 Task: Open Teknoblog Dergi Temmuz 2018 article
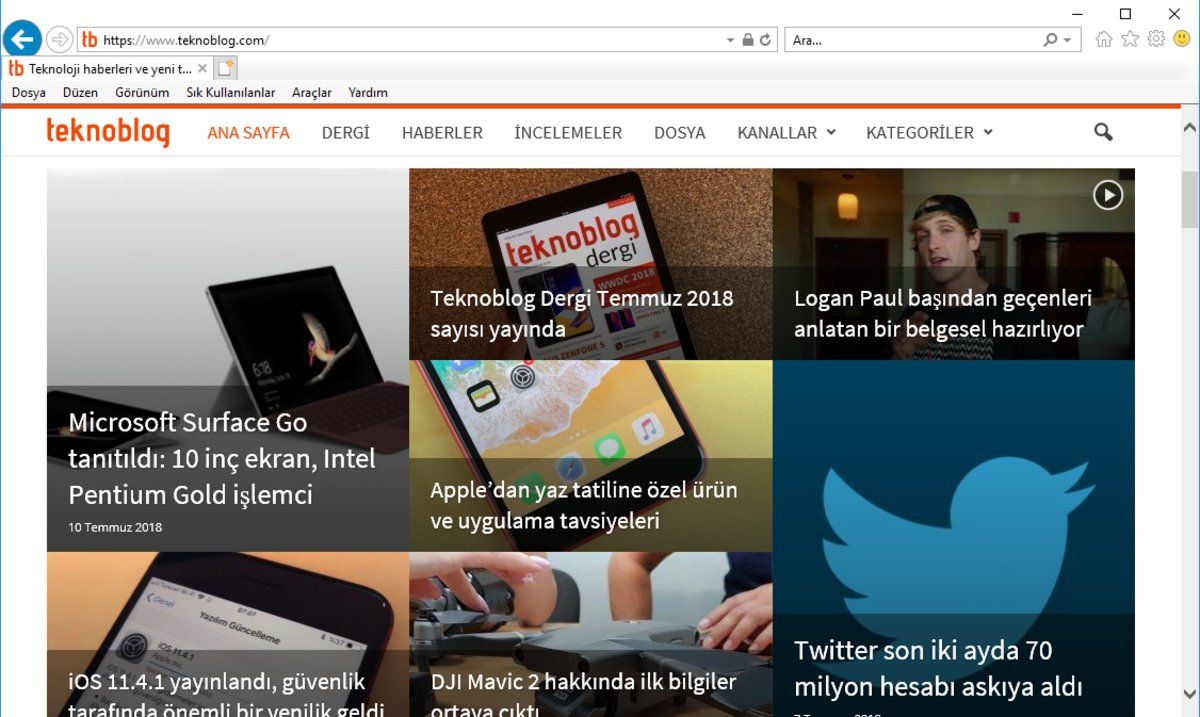[x=582, y=313]
